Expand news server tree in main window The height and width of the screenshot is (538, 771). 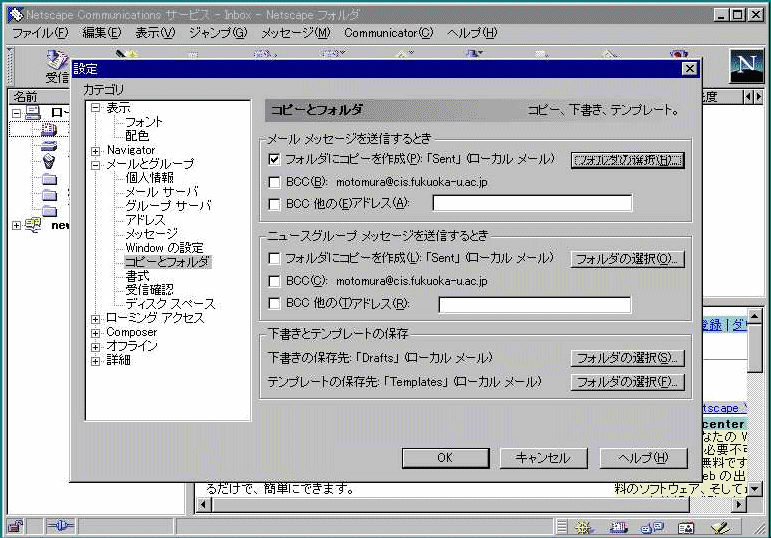pyautogui.click(x=16, y=225)
